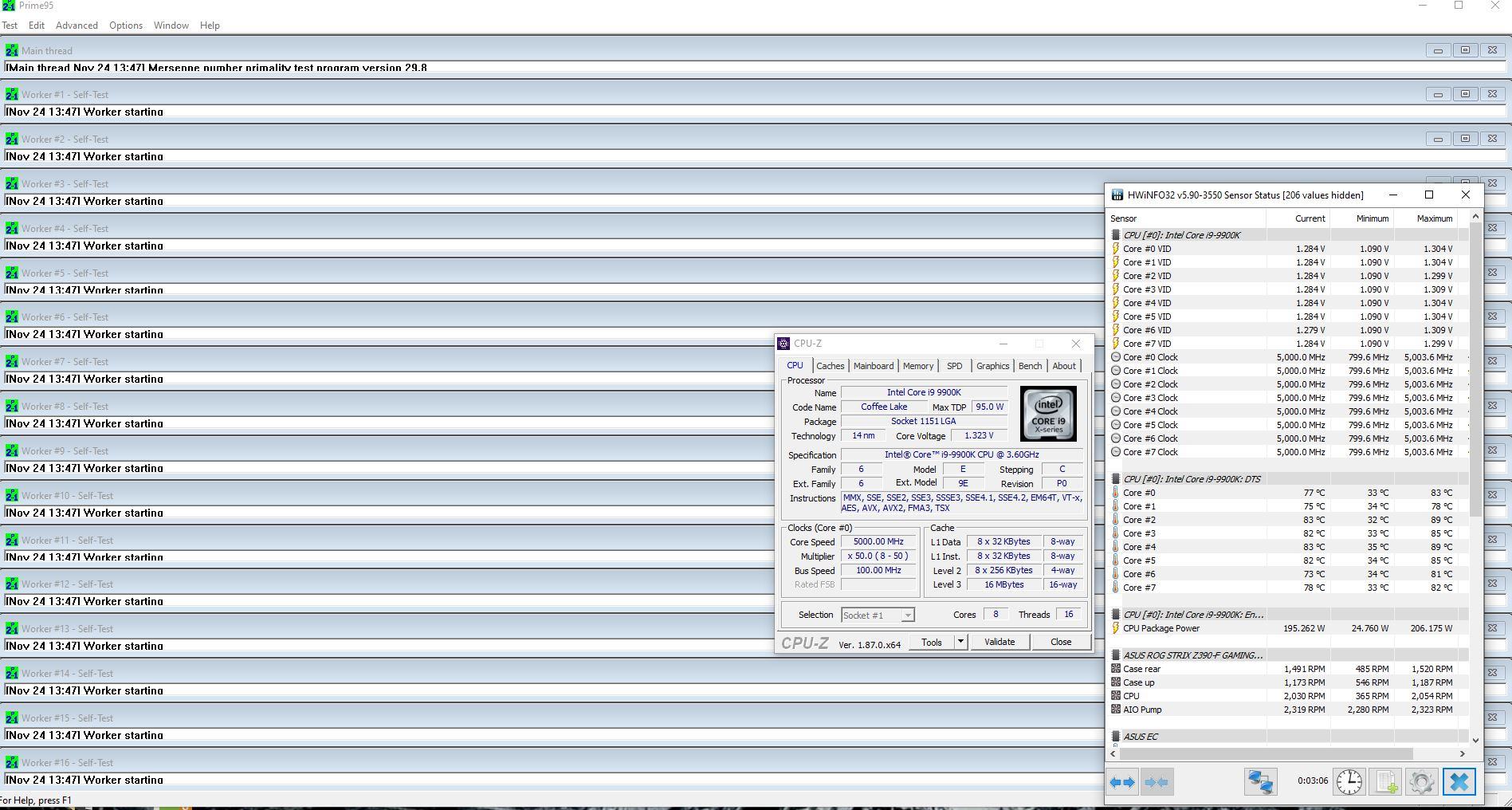Screen dimensions: 1512x810
Task: Click the window icon of Worker #1 - Self-Test
Action: pyautogui.click(x=11, y=94)
